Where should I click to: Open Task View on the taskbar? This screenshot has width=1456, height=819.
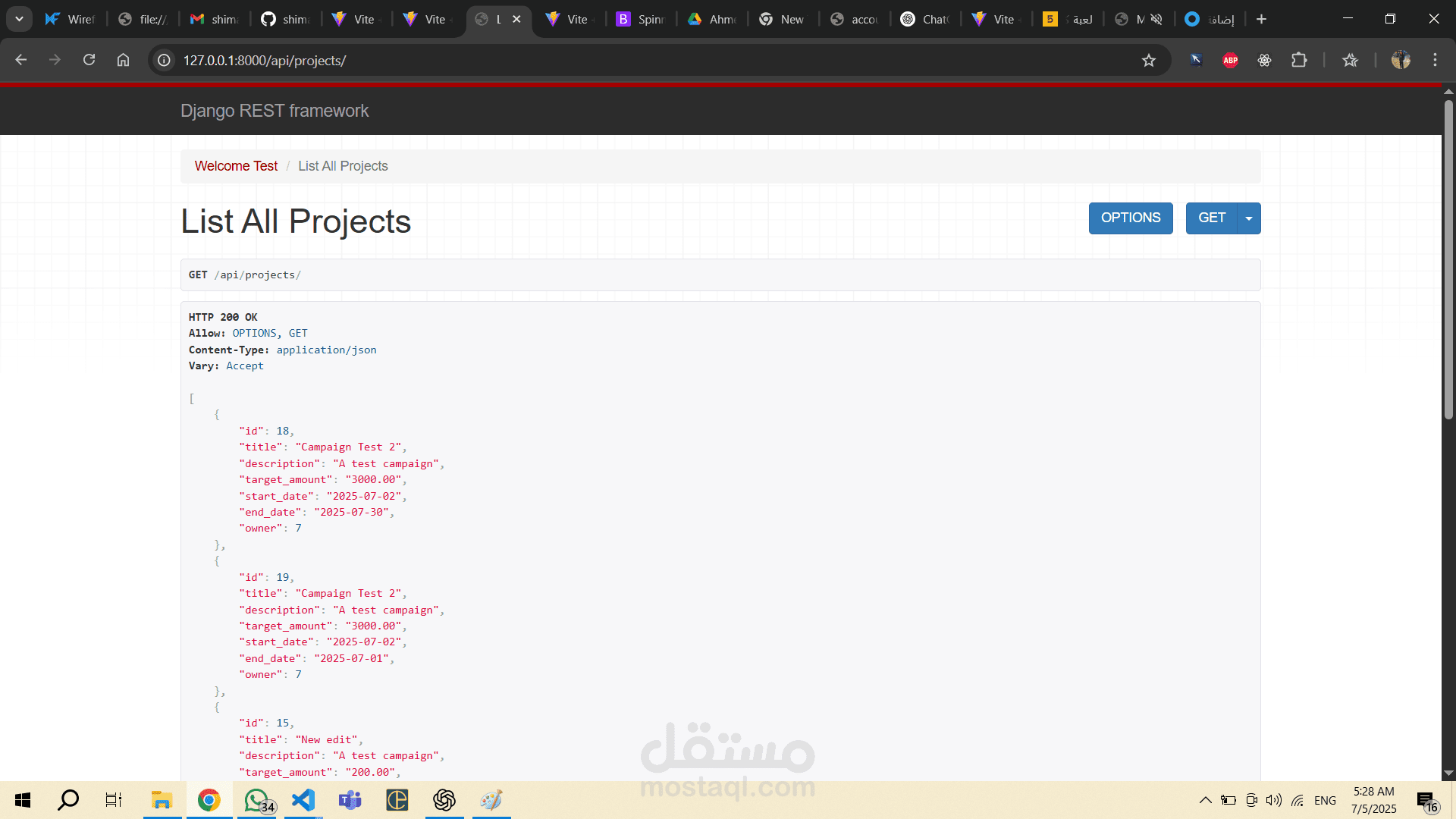pos(114,800)
